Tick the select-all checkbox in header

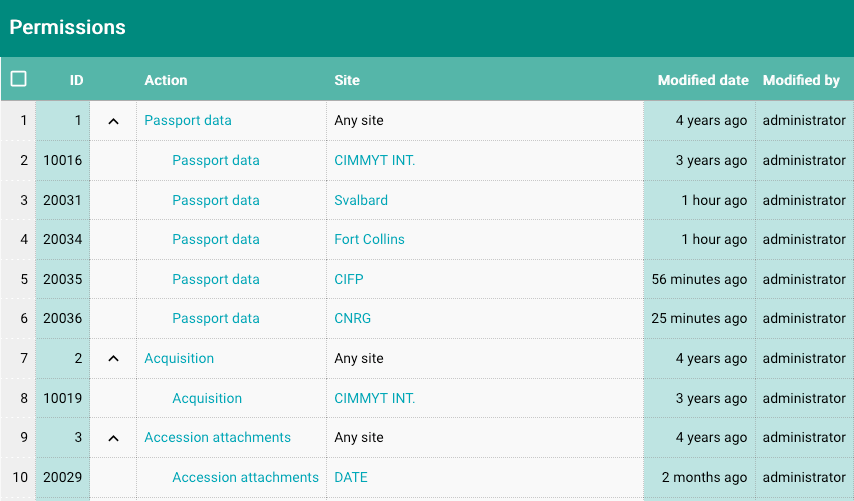point(19,79)
